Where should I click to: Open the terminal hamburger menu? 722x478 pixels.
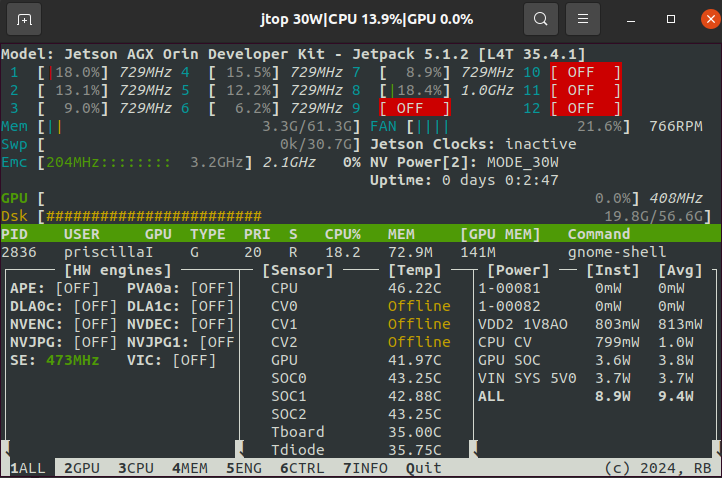pyautogui.click(x=582, y=19)
